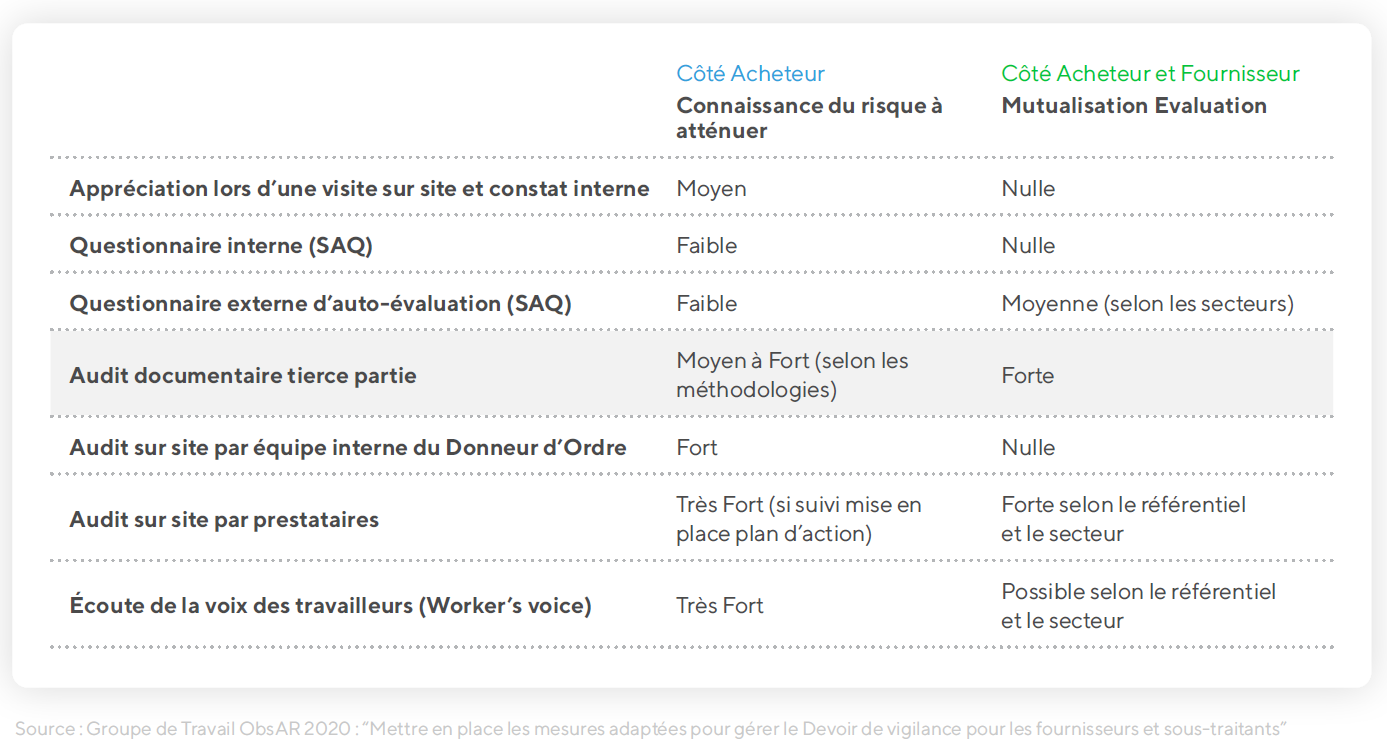Click the blue "Côté Acheteur" column header
Screen dimensions: 1387x743
tap(750, 74)
